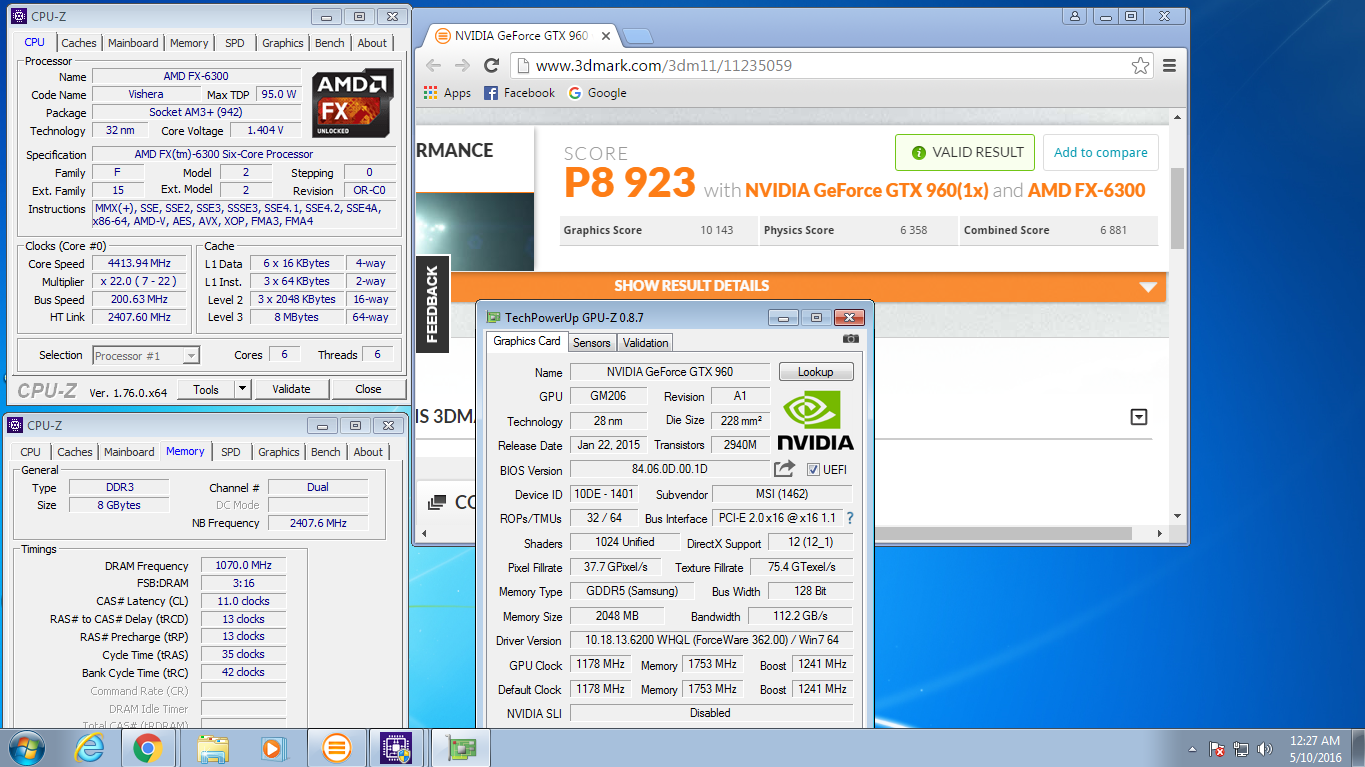The width and height of the screenshot is (1365, 767).
Task: Click the BIOS share/export icon in GPU-Z
Action: coord(785,469)
